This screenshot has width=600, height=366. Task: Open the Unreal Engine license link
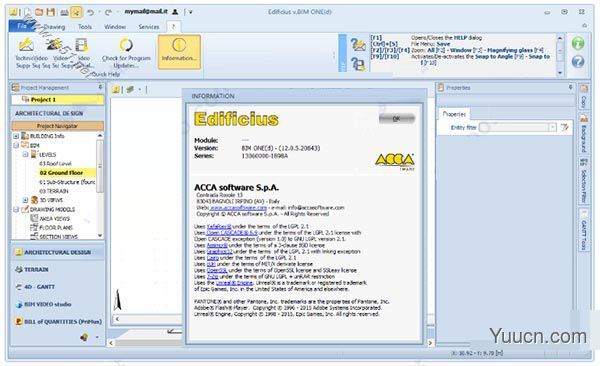coord(234,283)
